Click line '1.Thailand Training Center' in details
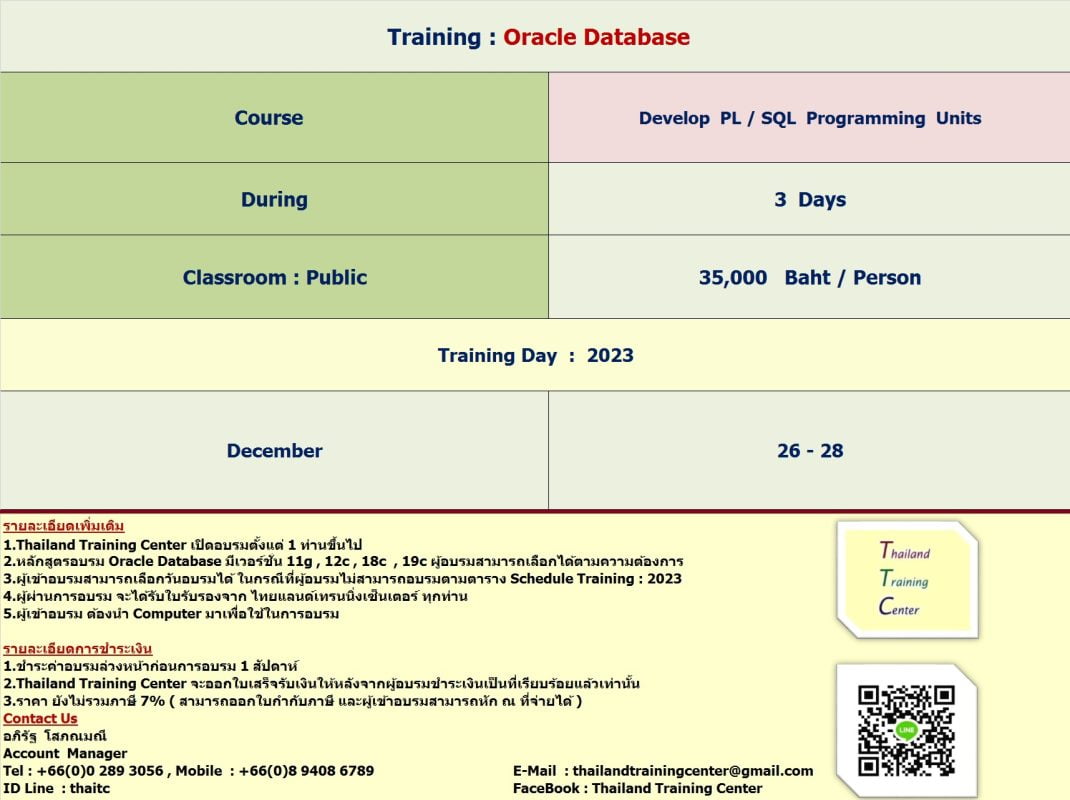This screenshot has height=800, width=1070. pos(182,545)
